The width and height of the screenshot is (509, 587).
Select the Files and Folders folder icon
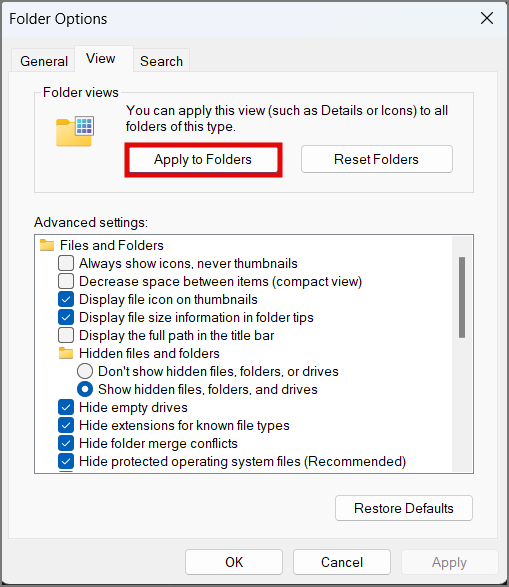coord(47,245)
